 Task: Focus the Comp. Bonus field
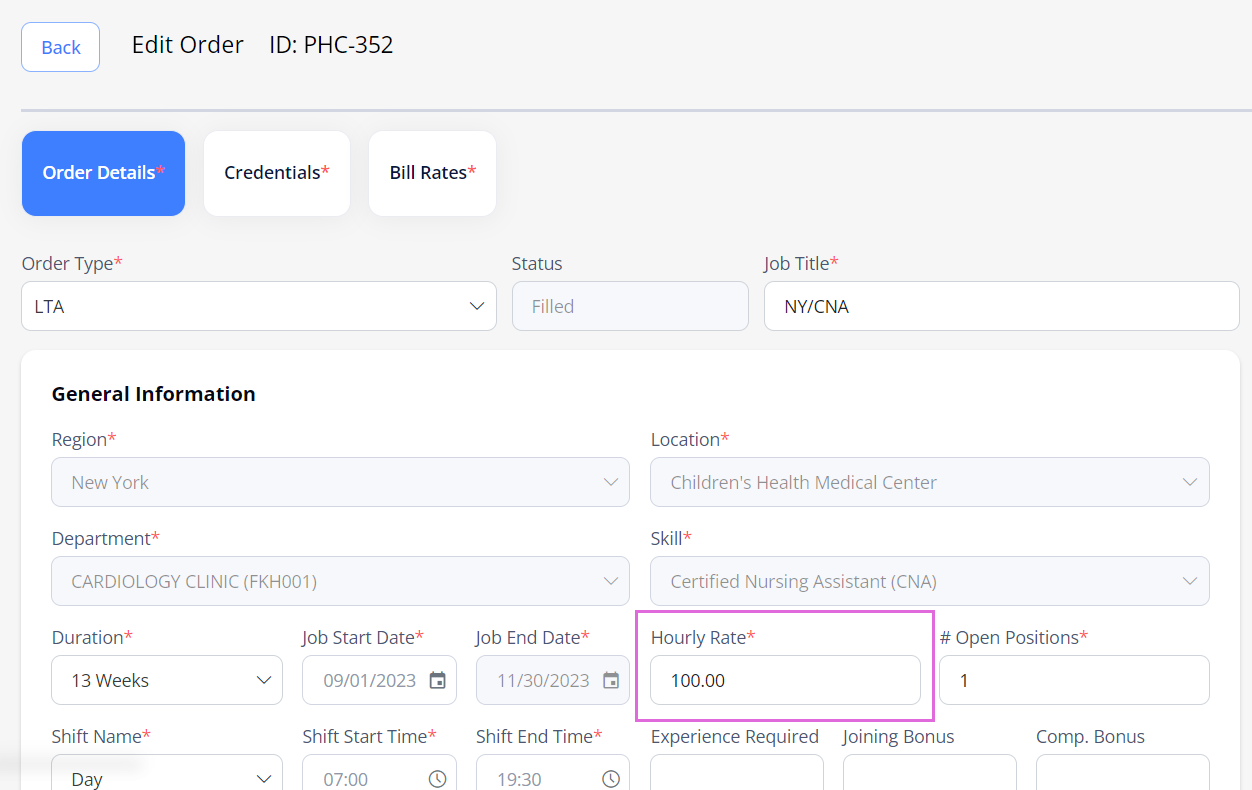coord(1123,772)
